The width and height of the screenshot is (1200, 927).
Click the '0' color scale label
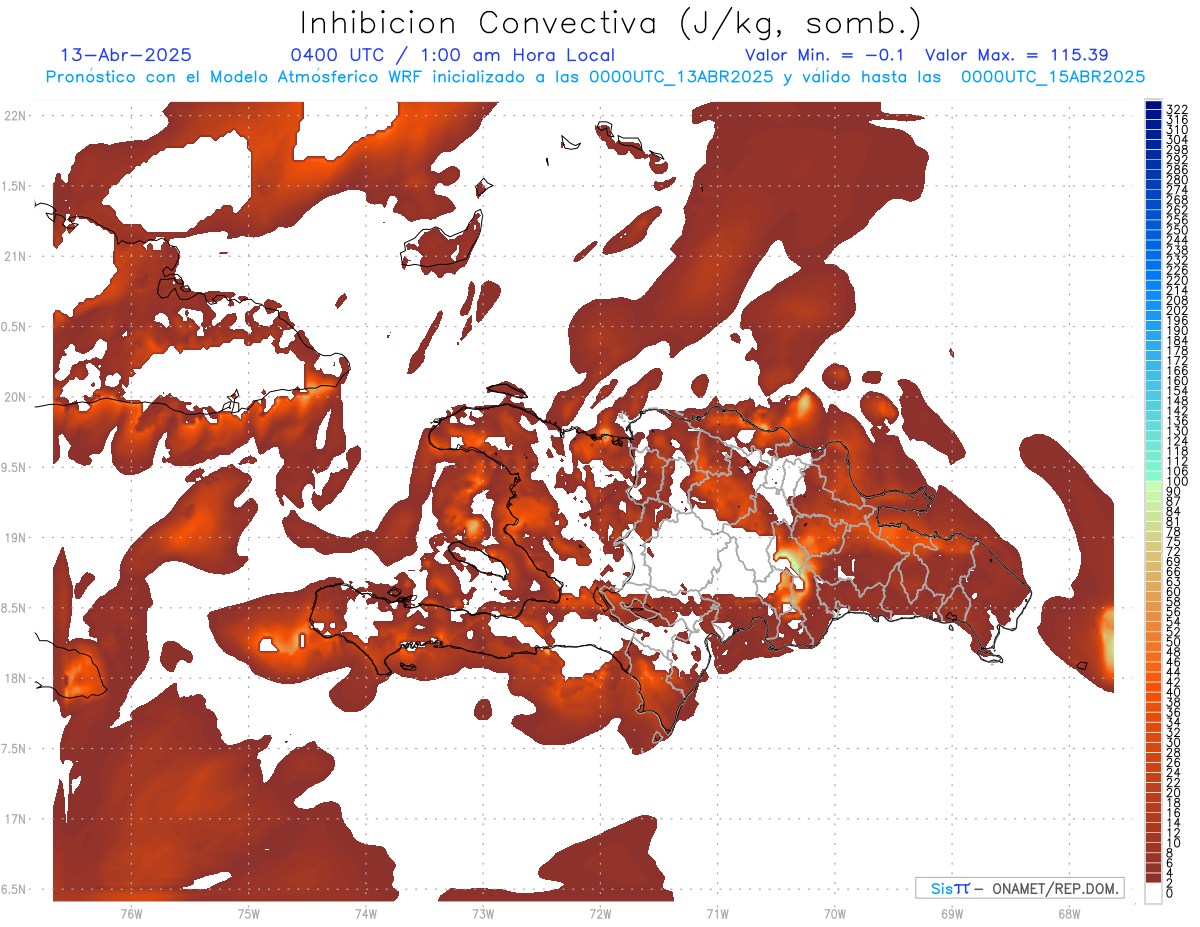pyautogui.click(x=1170, y=892)
